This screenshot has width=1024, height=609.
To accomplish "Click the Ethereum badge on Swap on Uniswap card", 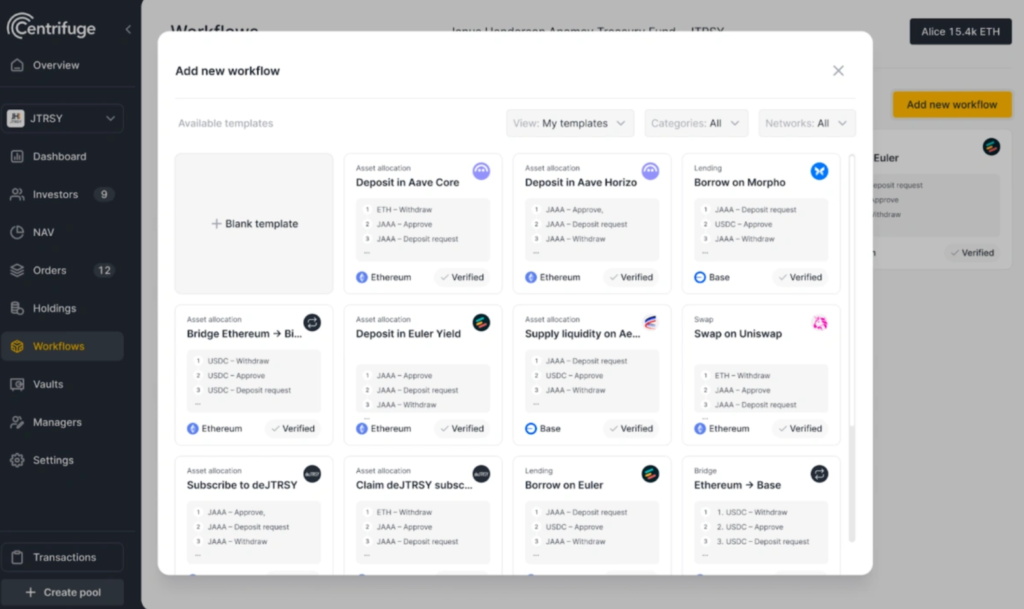I will pyautogui.click(x=718, y=428).
